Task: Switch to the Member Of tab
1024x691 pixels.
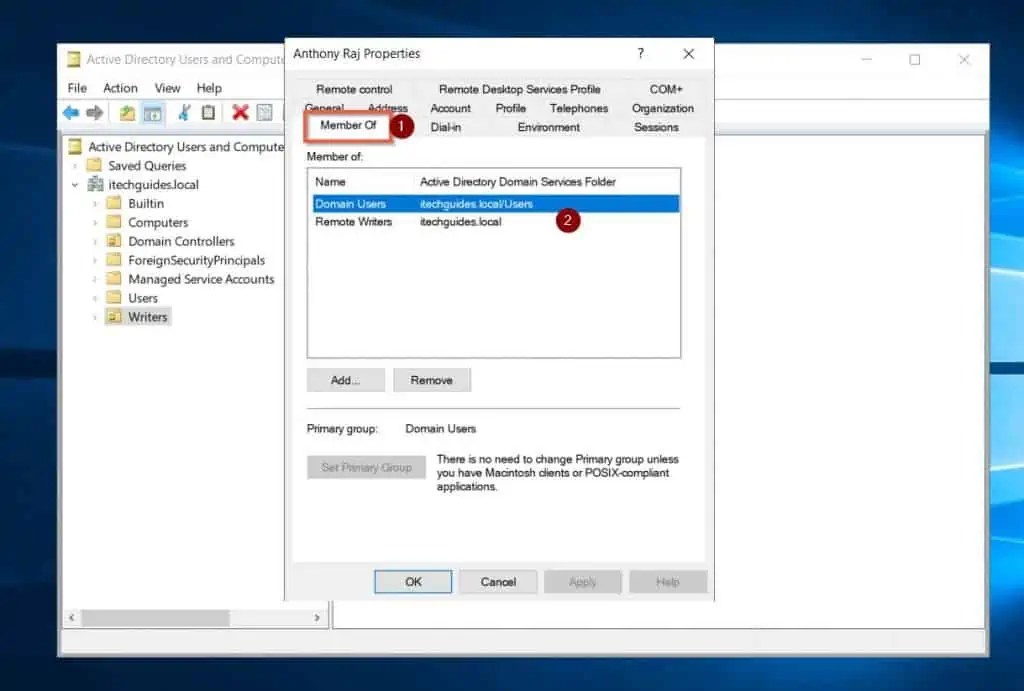Action: pyautogui.click(x=348, y=125)
